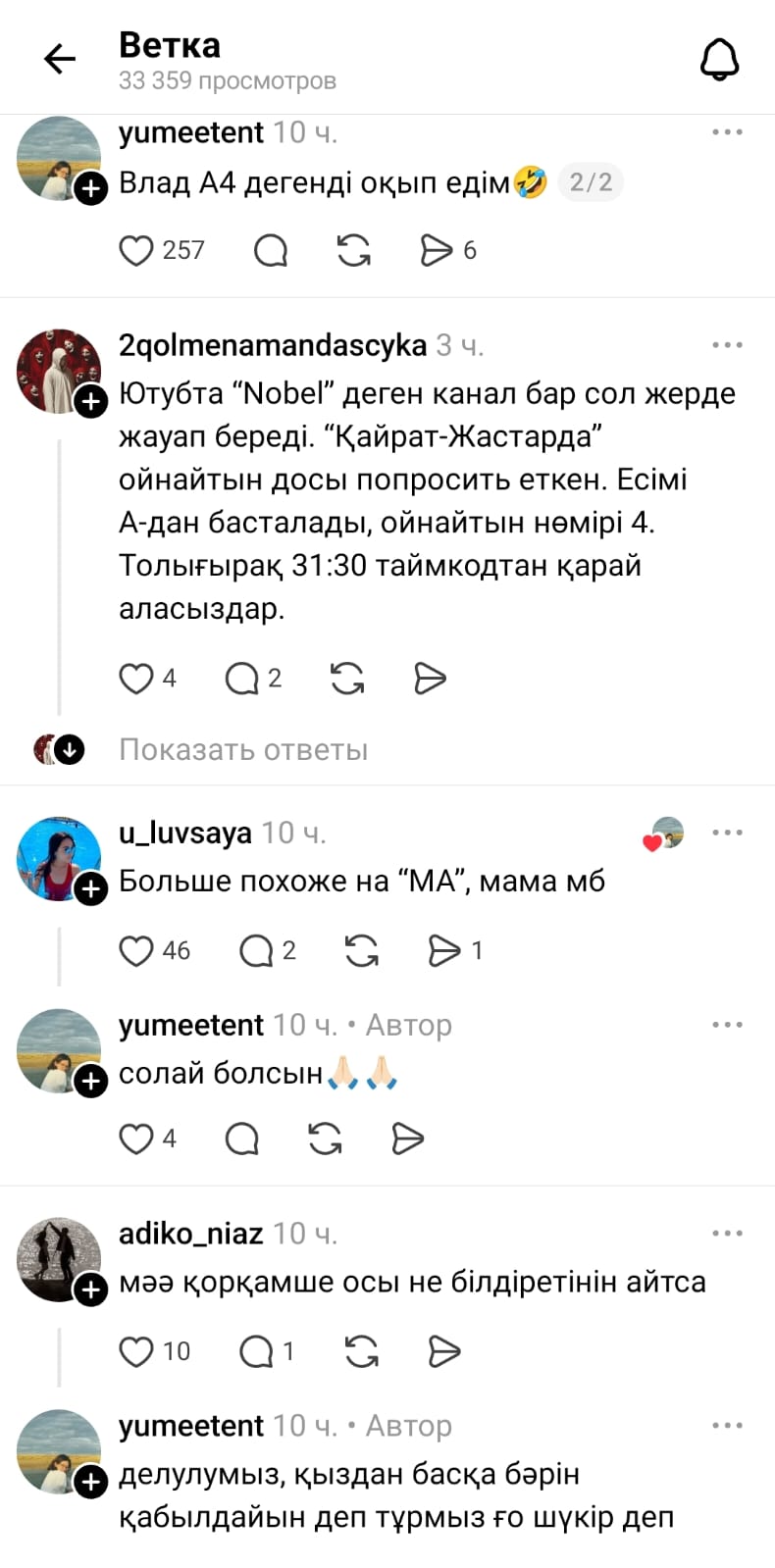775x1568 pixels.
Task: Like yumeetent's Влад А4 post
Action: coord(136,251)
